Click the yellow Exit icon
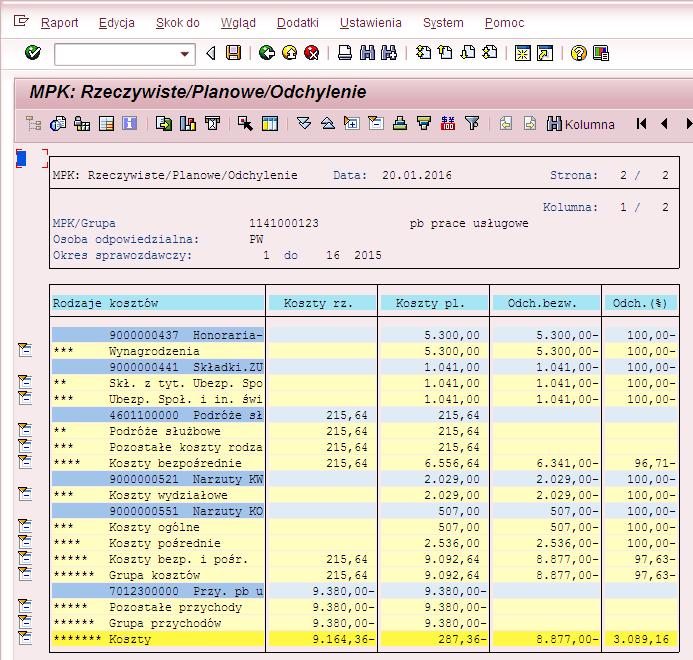This screenshot has width=693, height=660. (x=289, y=53)
